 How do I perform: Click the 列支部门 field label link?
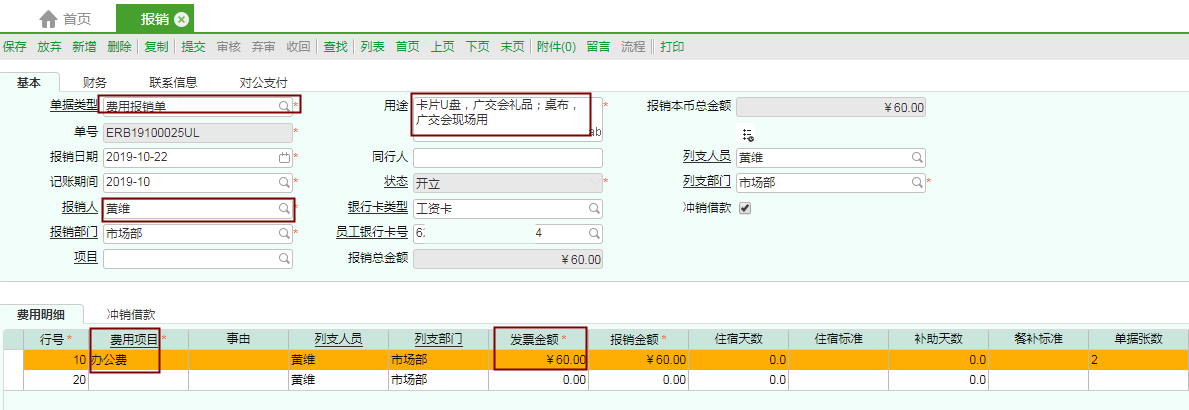pos(707,181)
